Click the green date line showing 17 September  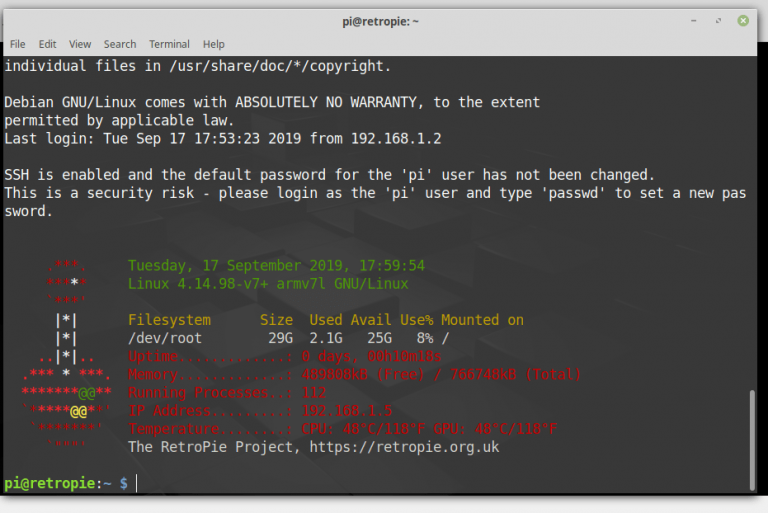[x=276, y=266]
